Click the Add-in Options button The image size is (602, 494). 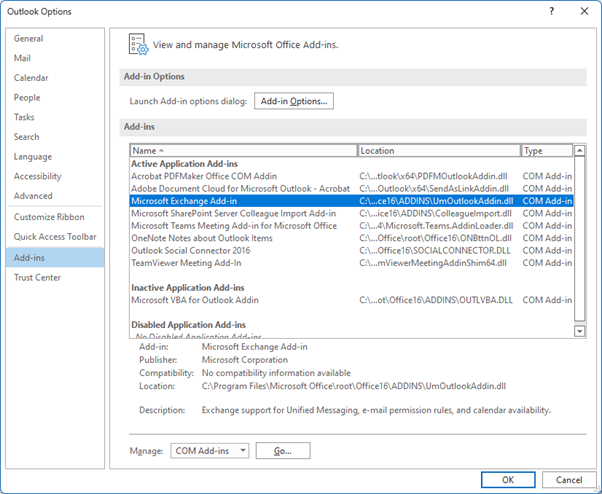(294, 101)
